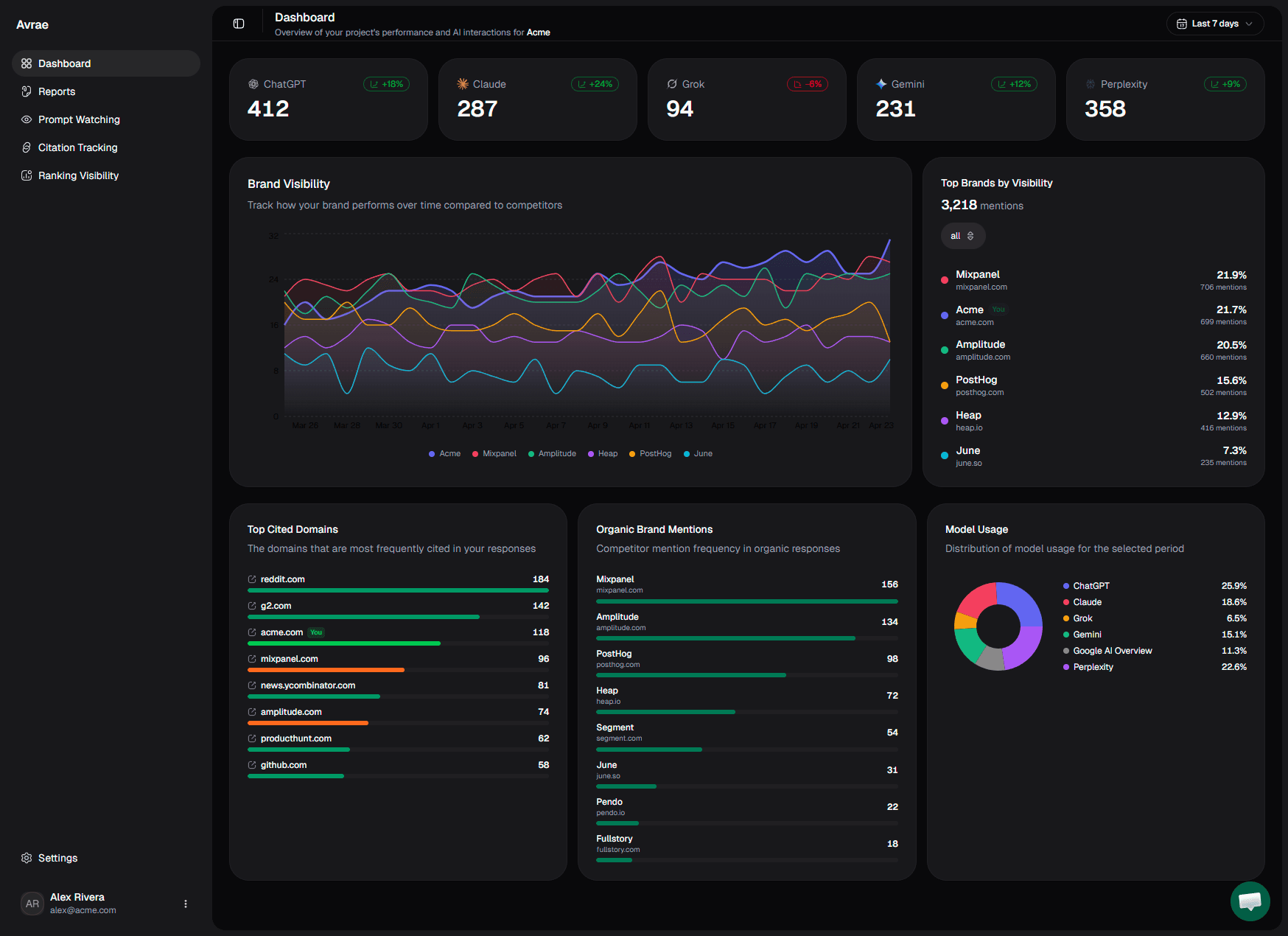Toggle the sidebar collapse icon

point(239,24)
